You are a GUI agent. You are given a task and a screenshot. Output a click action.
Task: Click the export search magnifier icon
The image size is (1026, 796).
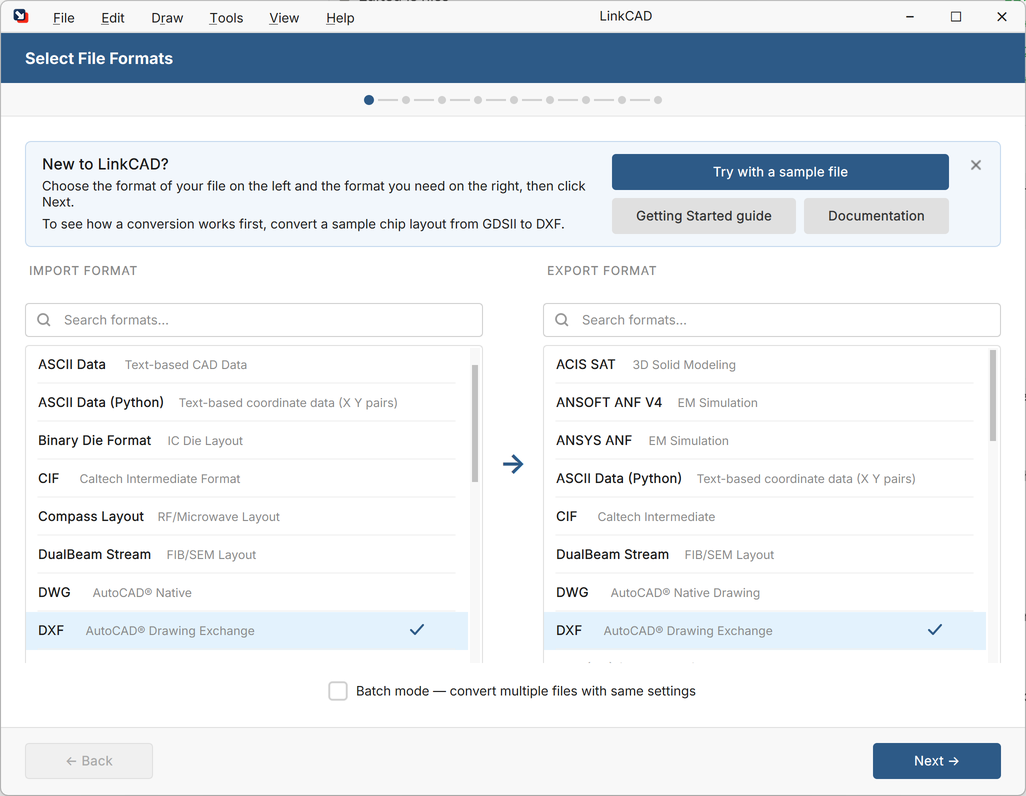pos(561,319)
